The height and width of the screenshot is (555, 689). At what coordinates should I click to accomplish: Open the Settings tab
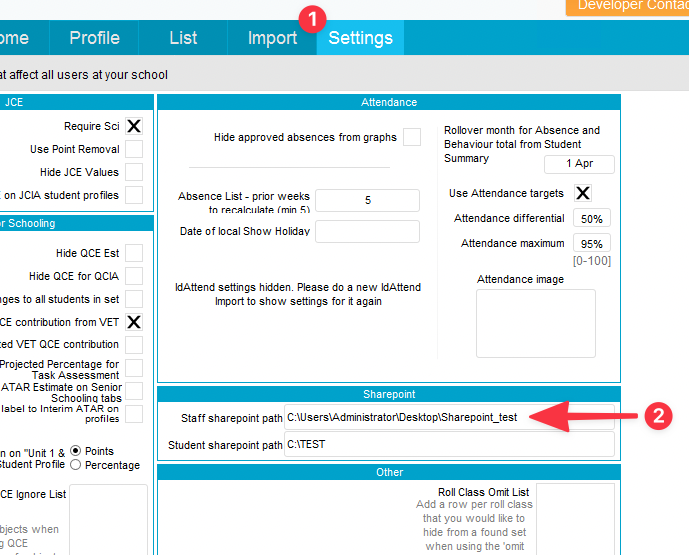(360, 38)
